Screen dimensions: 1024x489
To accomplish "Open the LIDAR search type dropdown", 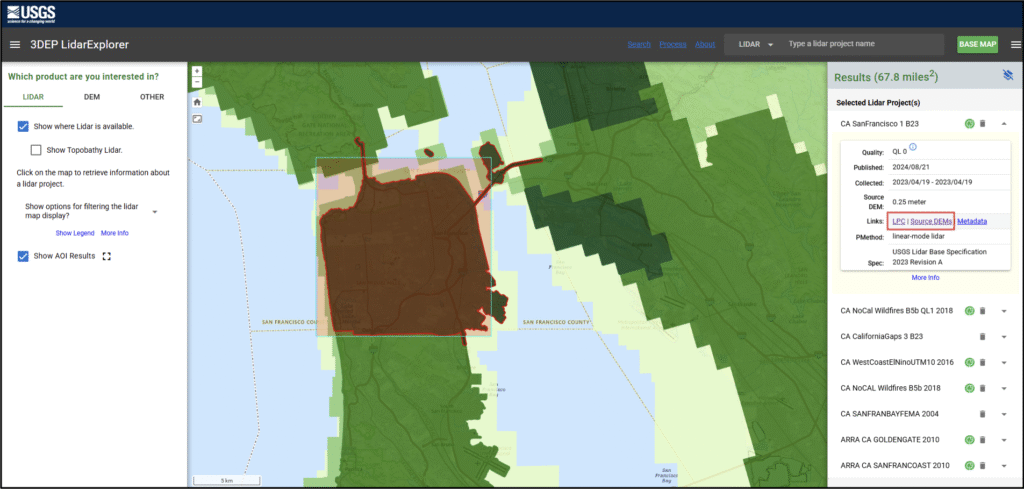I will [756, 44].
